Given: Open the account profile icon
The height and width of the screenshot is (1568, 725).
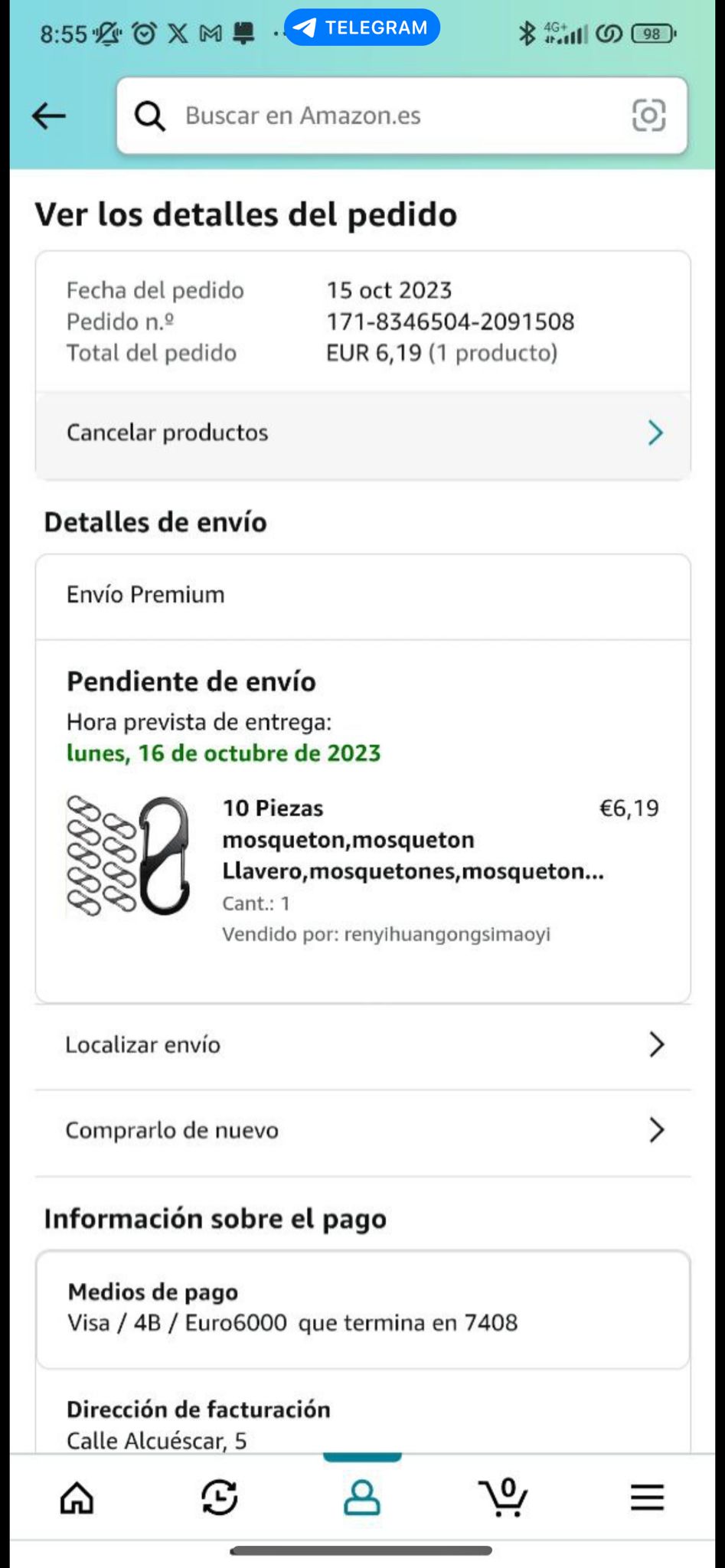Looking at the screenshot, I should point(362,1498).
